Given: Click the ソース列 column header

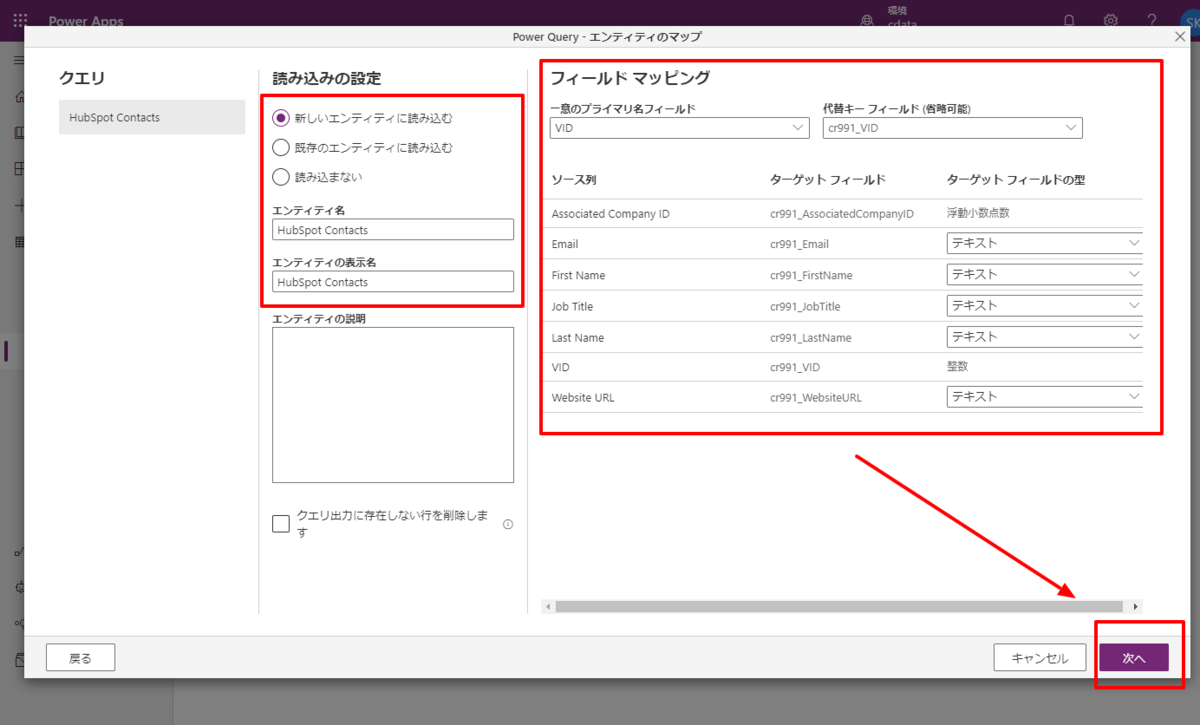Looking at the screenshot, I should coord(574,180).
